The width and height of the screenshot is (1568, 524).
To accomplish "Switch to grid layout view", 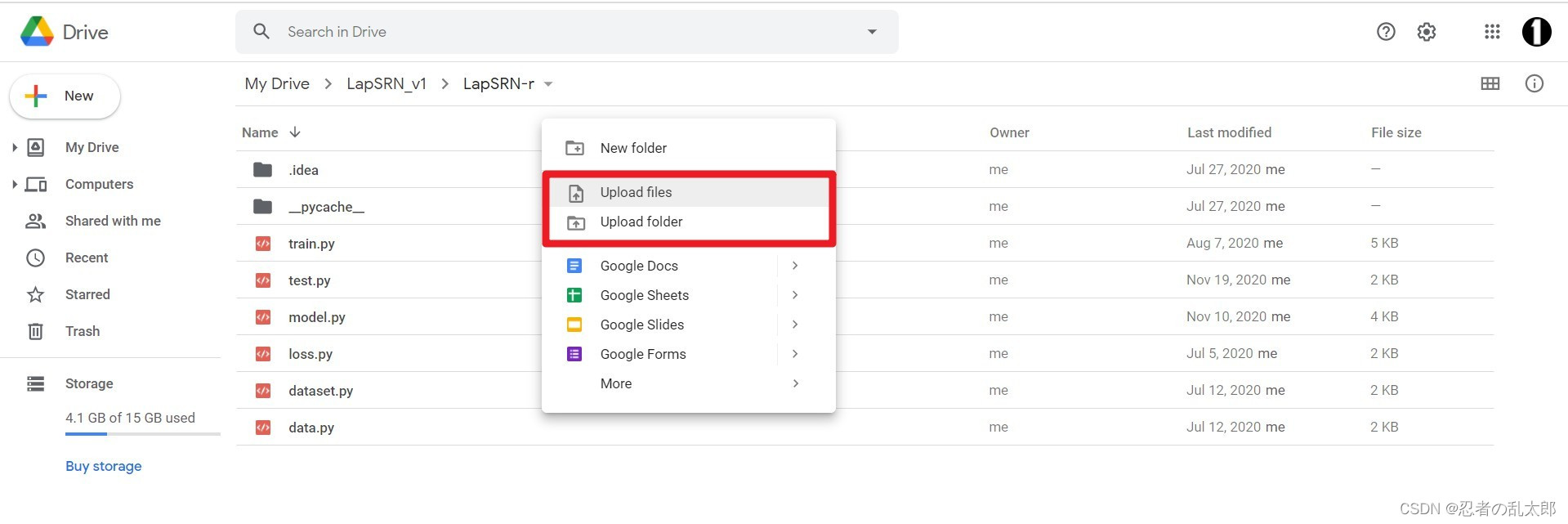I will coord(1490,83).
